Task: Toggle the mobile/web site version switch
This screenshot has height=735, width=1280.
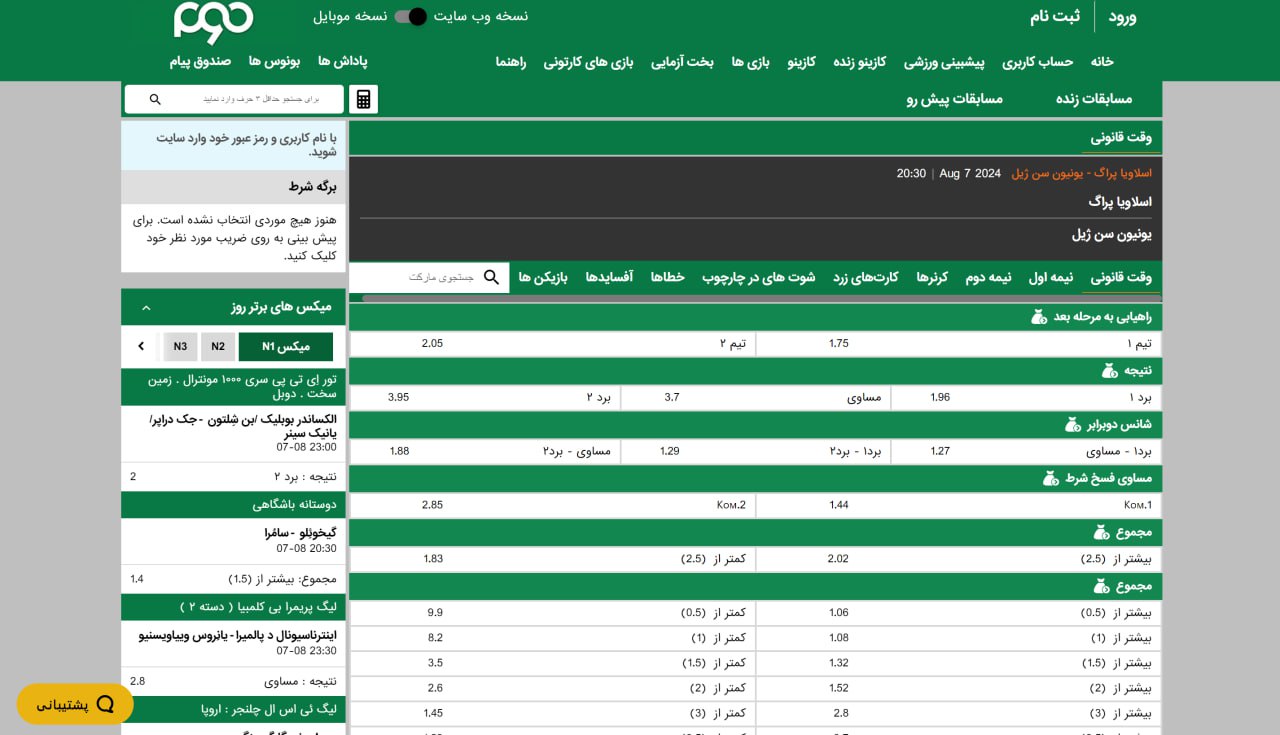Action: (x=410, y=16)
